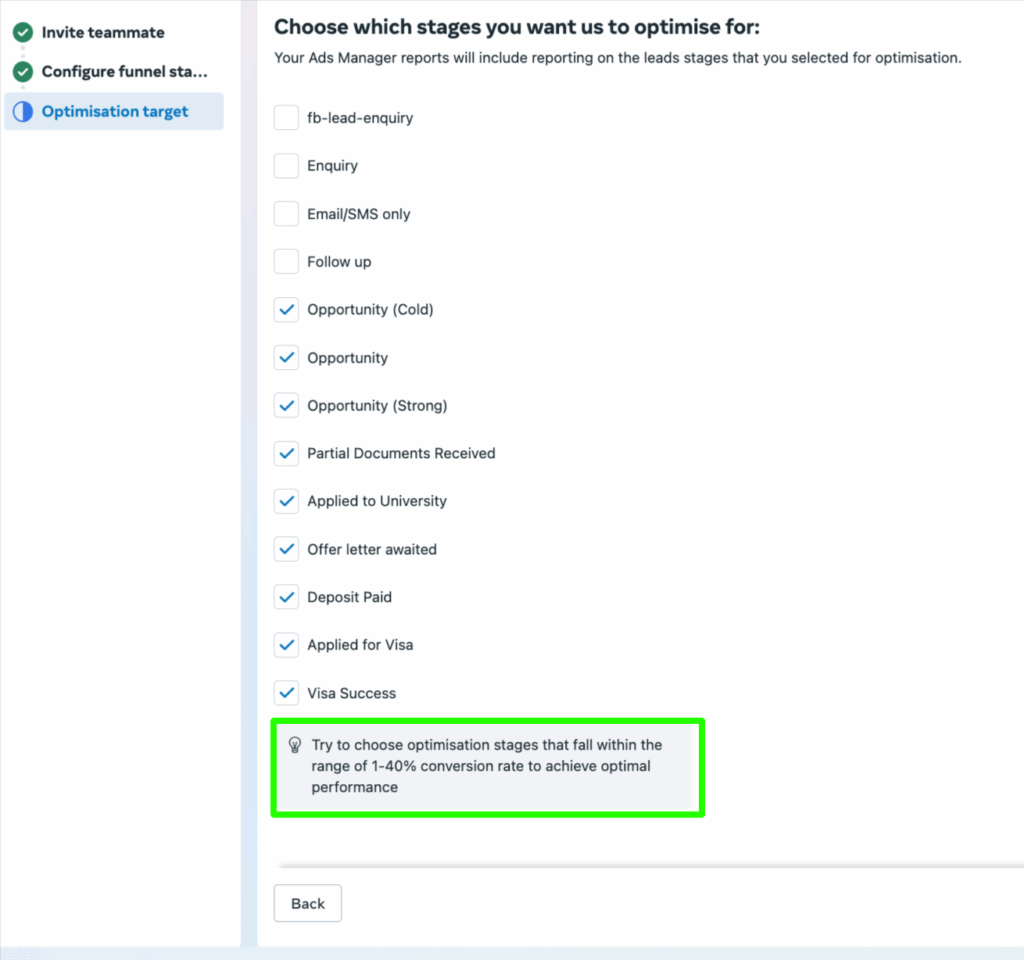Disable the Offer letter awaited checkbox

point(287,550)
